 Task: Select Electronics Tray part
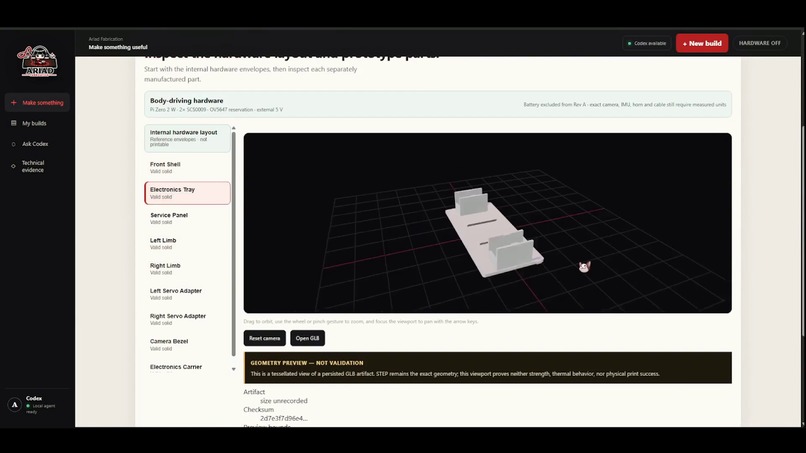click(187, 193)
